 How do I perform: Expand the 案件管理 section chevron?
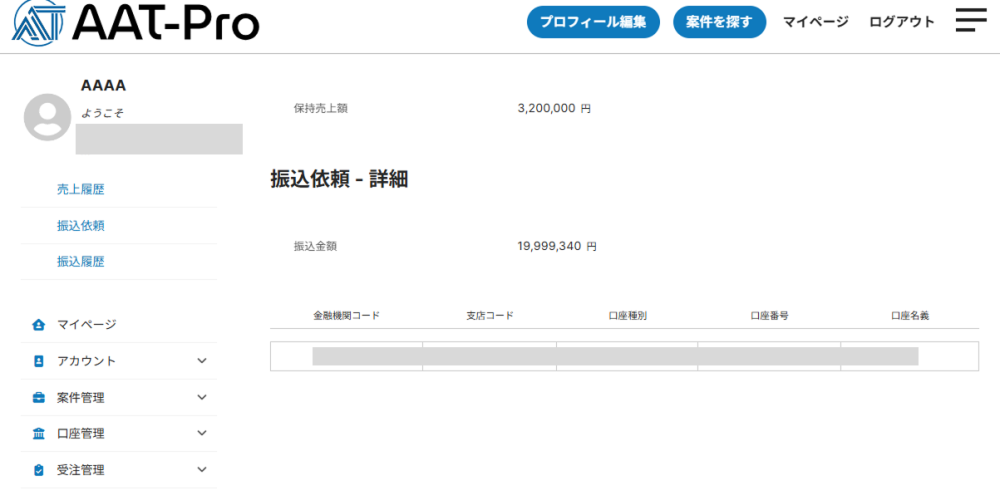[202, 397]
